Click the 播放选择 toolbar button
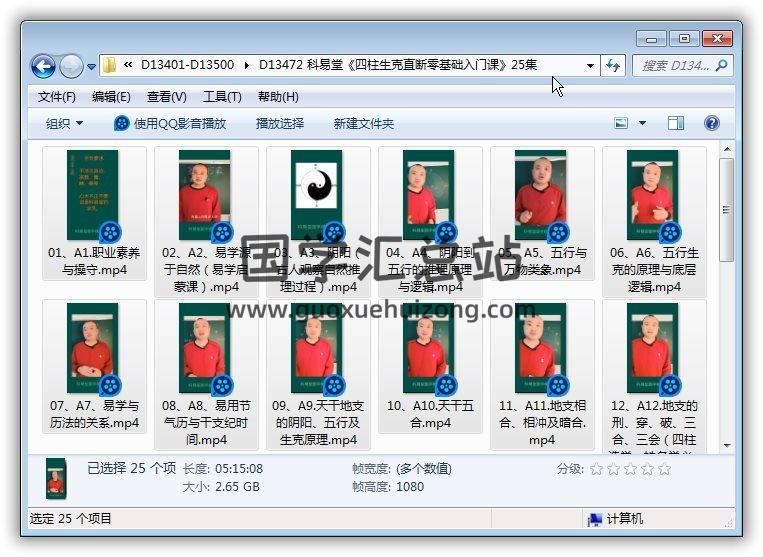Screen dimensions: 763x557 click(280, 124)
